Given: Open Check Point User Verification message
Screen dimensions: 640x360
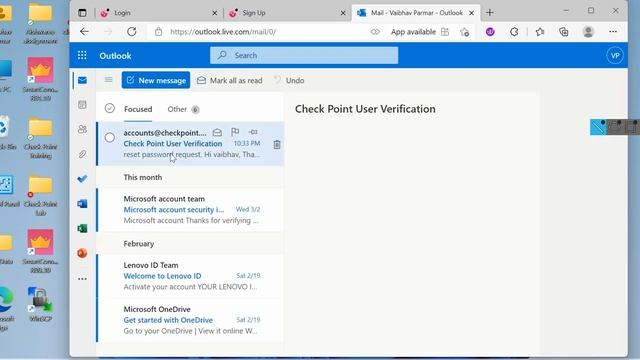Looking at the screenshot, I should (x=190, y=143).
